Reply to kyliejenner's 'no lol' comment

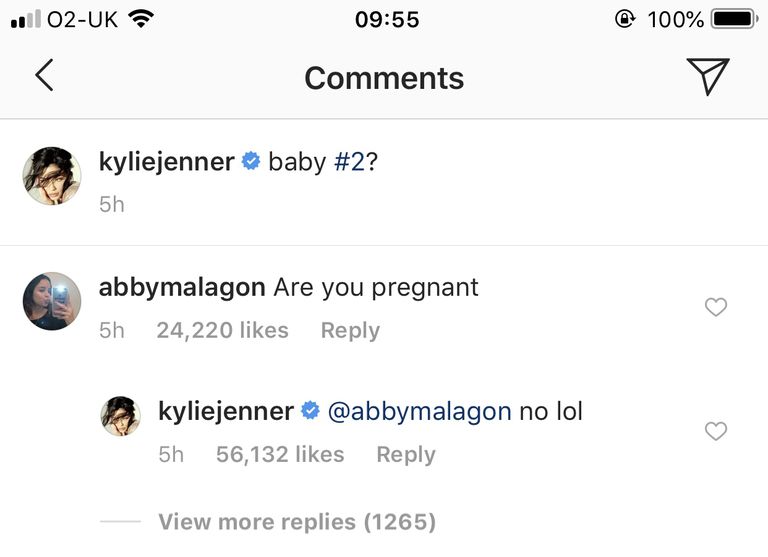406,455
